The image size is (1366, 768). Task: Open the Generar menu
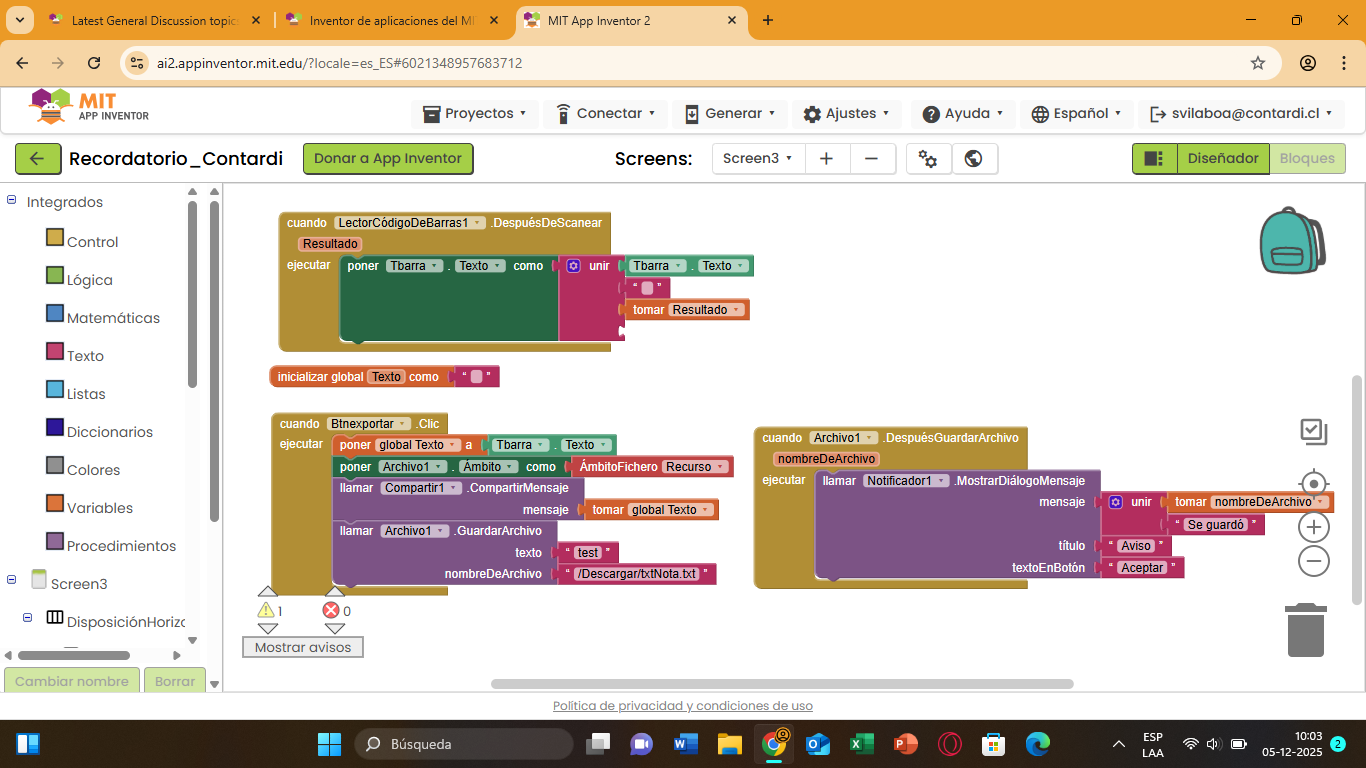click(x=729, y=114)
